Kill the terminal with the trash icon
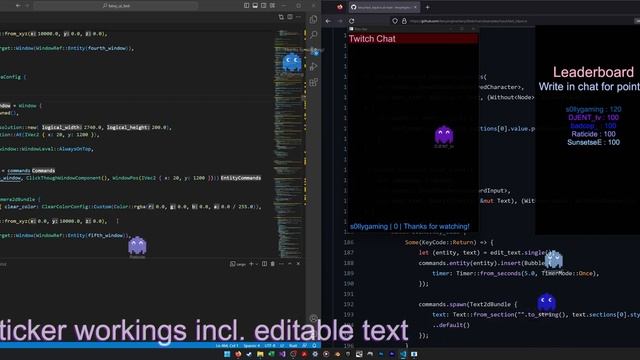Screen dimensions: 640x360 coord(273,264)
